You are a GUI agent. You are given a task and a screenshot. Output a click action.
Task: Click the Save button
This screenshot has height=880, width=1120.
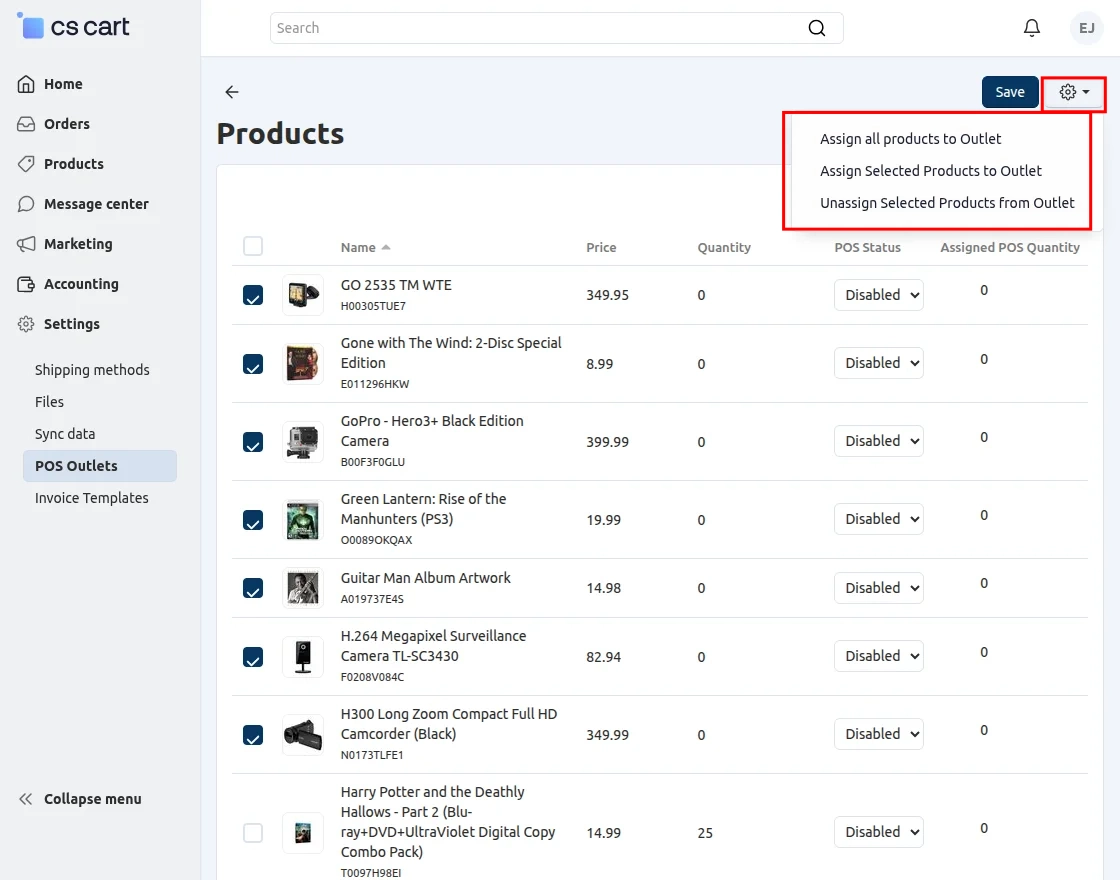tap(1010, 92)
